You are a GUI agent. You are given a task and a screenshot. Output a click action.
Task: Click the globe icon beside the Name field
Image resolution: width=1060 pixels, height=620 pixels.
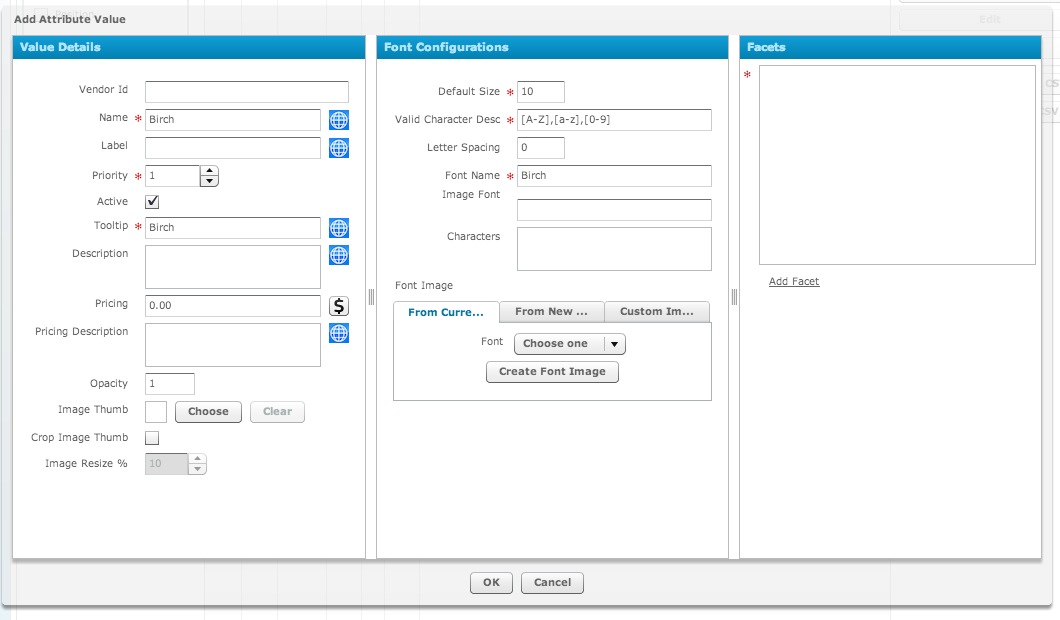click(x=338, y=120)
